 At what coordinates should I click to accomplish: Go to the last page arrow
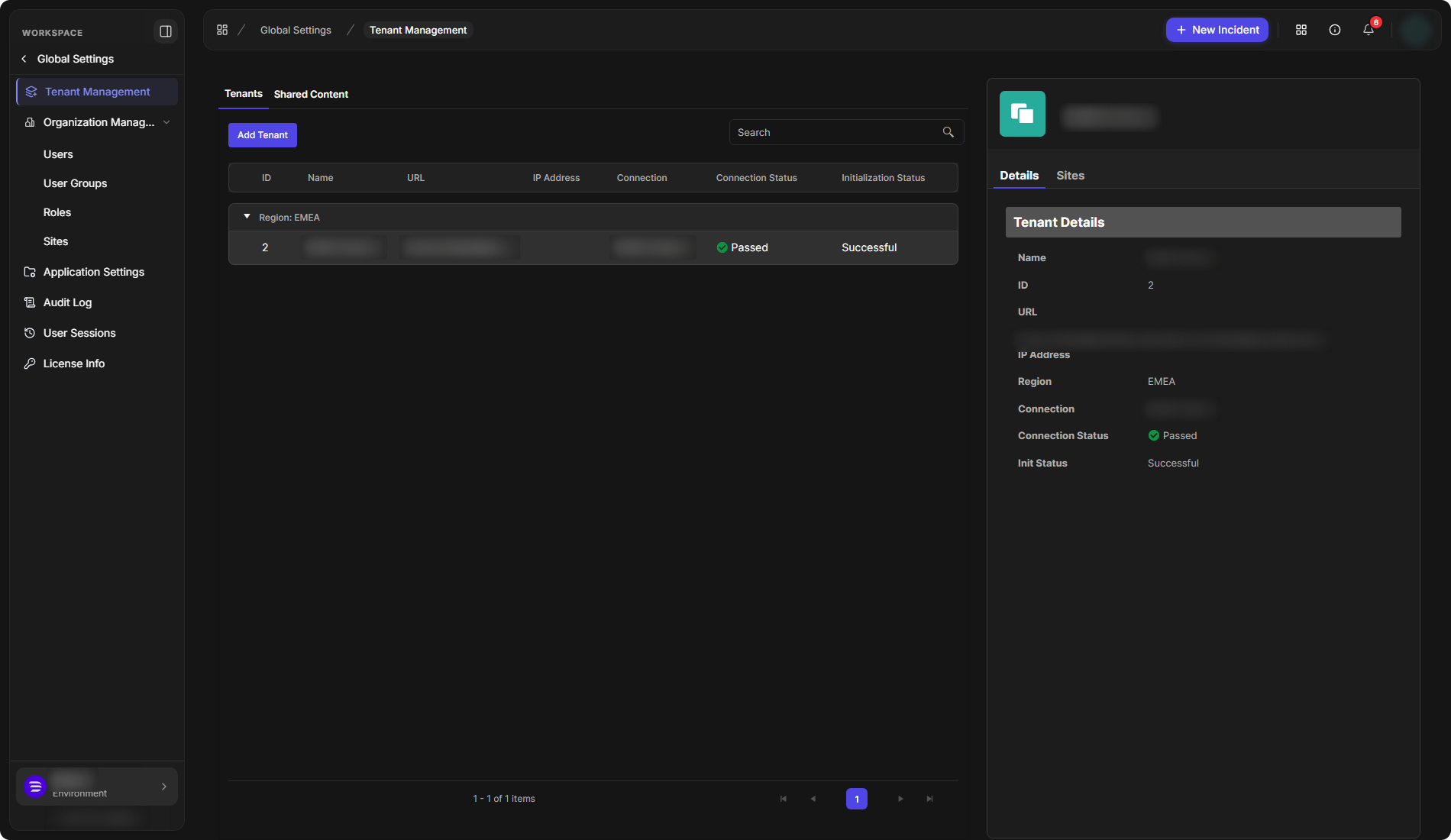pos(929,799)
